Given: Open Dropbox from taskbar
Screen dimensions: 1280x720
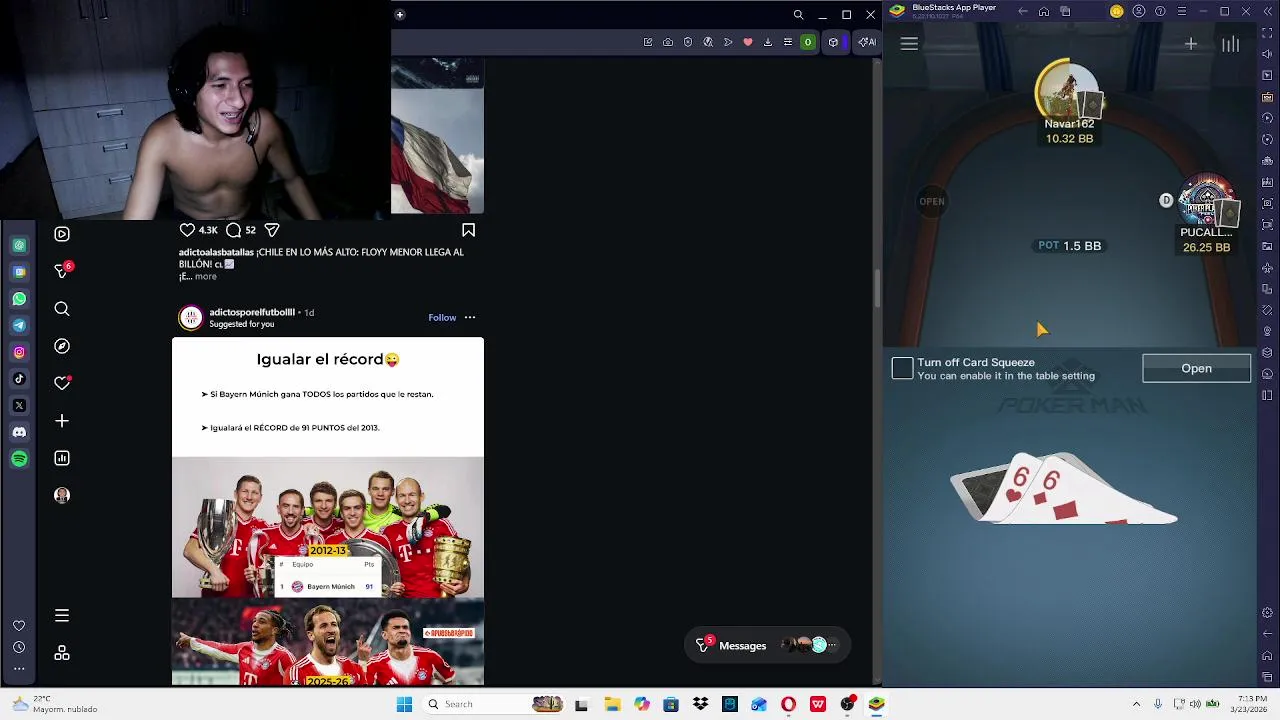Looking at the screenshot, I should [699, 704].
